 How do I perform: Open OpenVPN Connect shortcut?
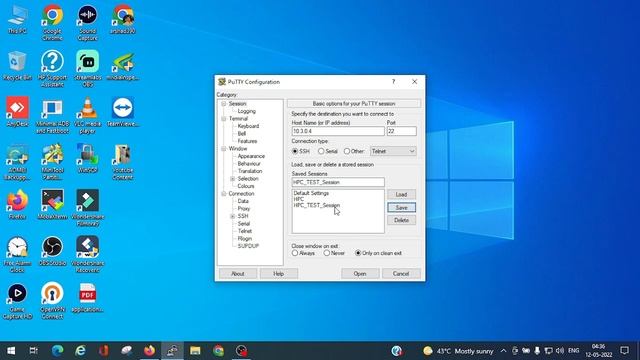pyautogui.click(x=52, y=301)
